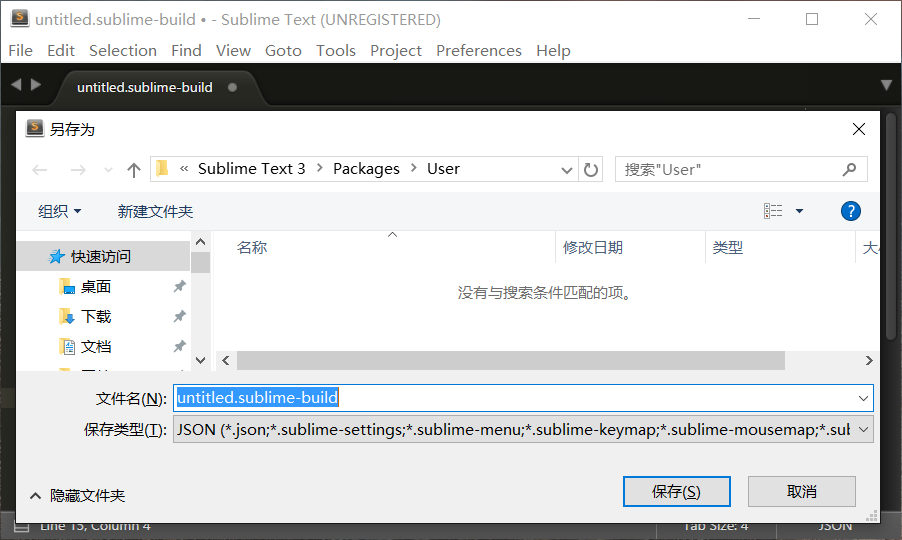Open 文档 folder in navigation pane
Image resolution: width=902 pixels, height=540 pixels.
pos(95,346)
